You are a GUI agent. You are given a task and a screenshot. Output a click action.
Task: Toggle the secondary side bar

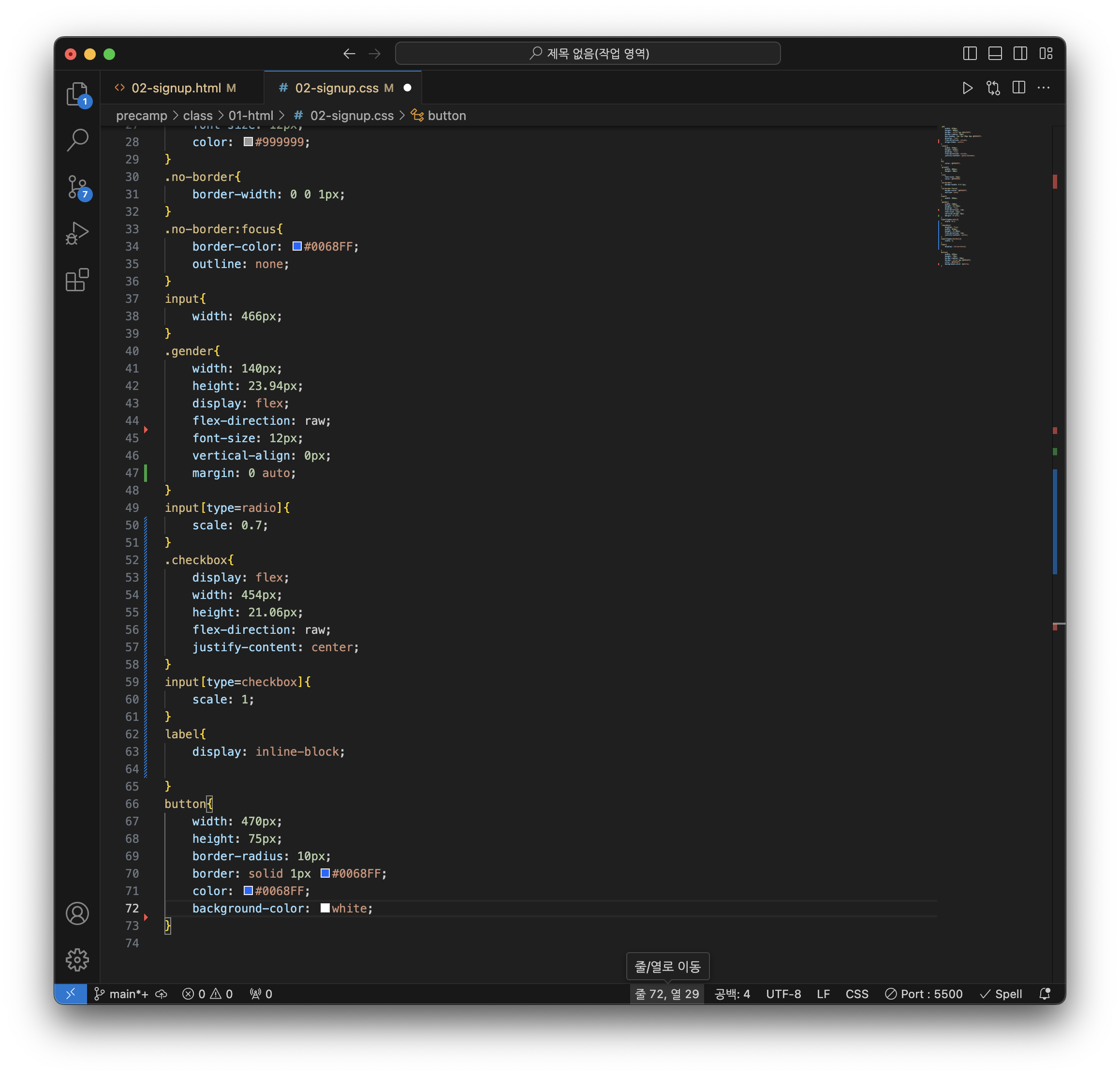1020,54
